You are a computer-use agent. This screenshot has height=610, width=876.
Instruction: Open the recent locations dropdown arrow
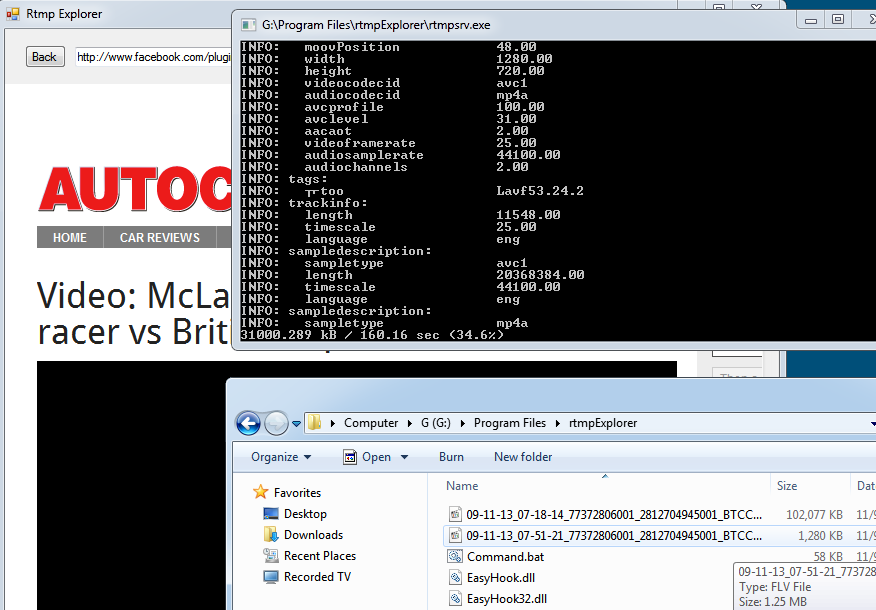[x=296, y=423]
